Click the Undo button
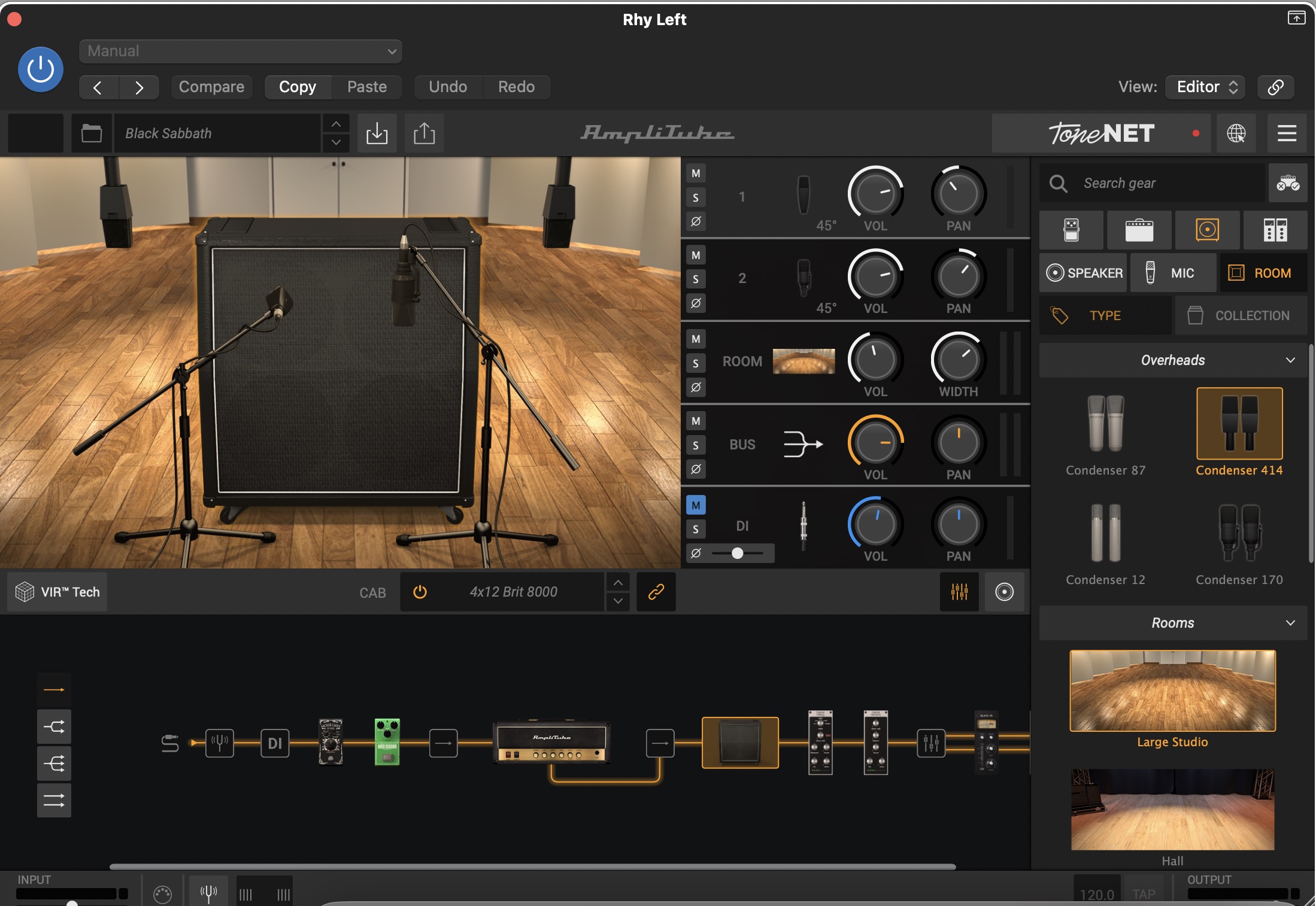The height and width of the screenshot is (906, 1316). click(x=448, y=87)
